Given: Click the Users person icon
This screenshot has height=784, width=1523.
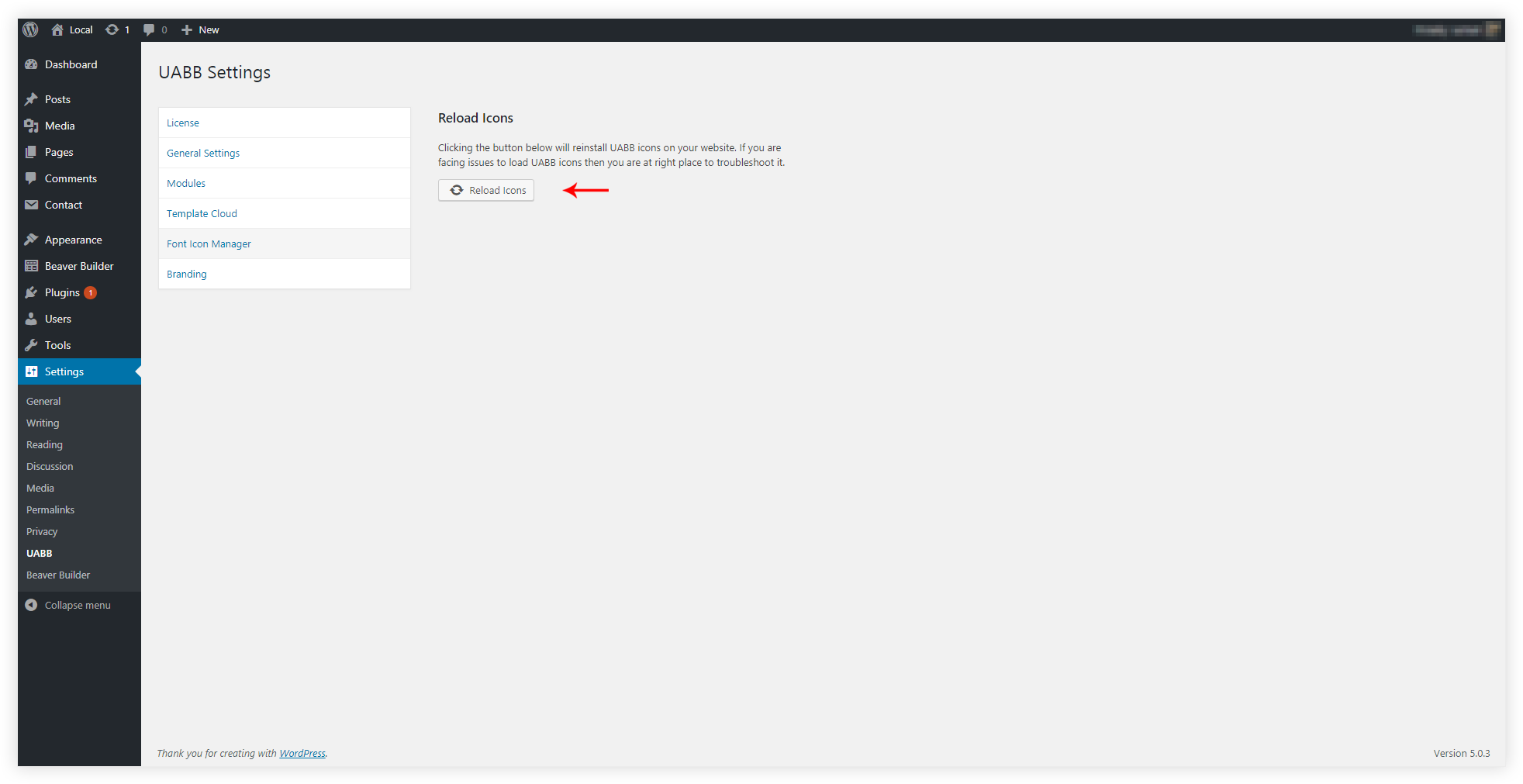Looking at the screenshot, I should 31,319.
